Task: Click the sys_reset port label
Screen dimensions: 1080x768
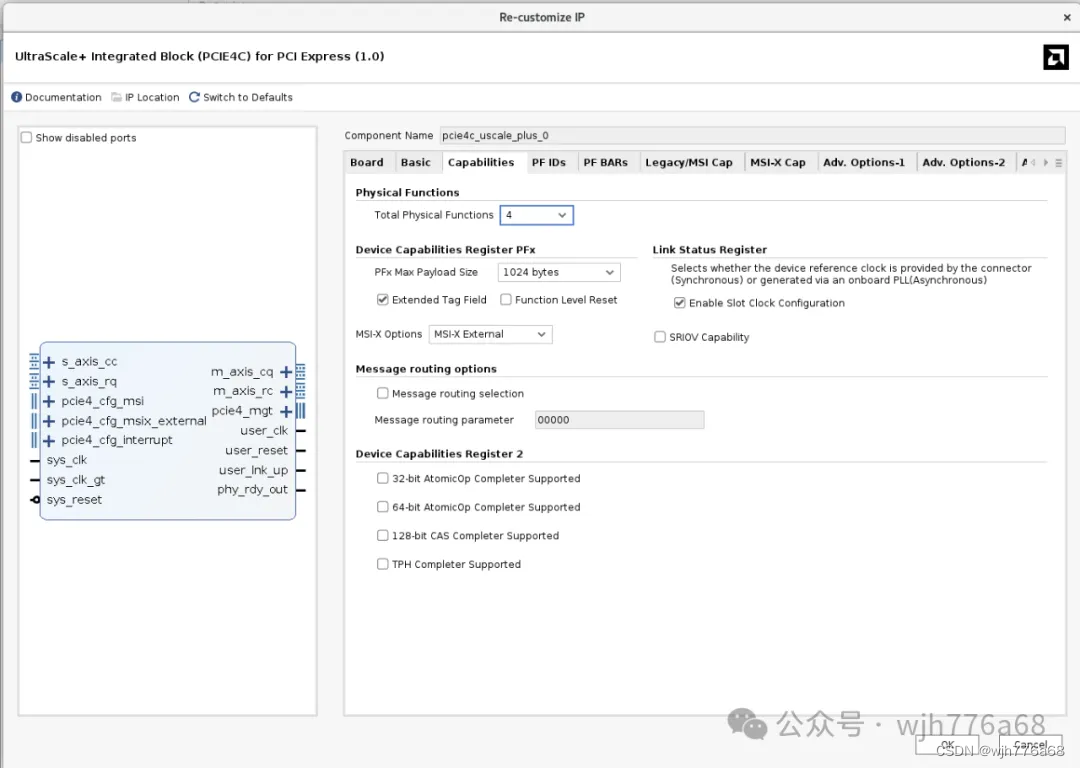Action: [74, 500]
